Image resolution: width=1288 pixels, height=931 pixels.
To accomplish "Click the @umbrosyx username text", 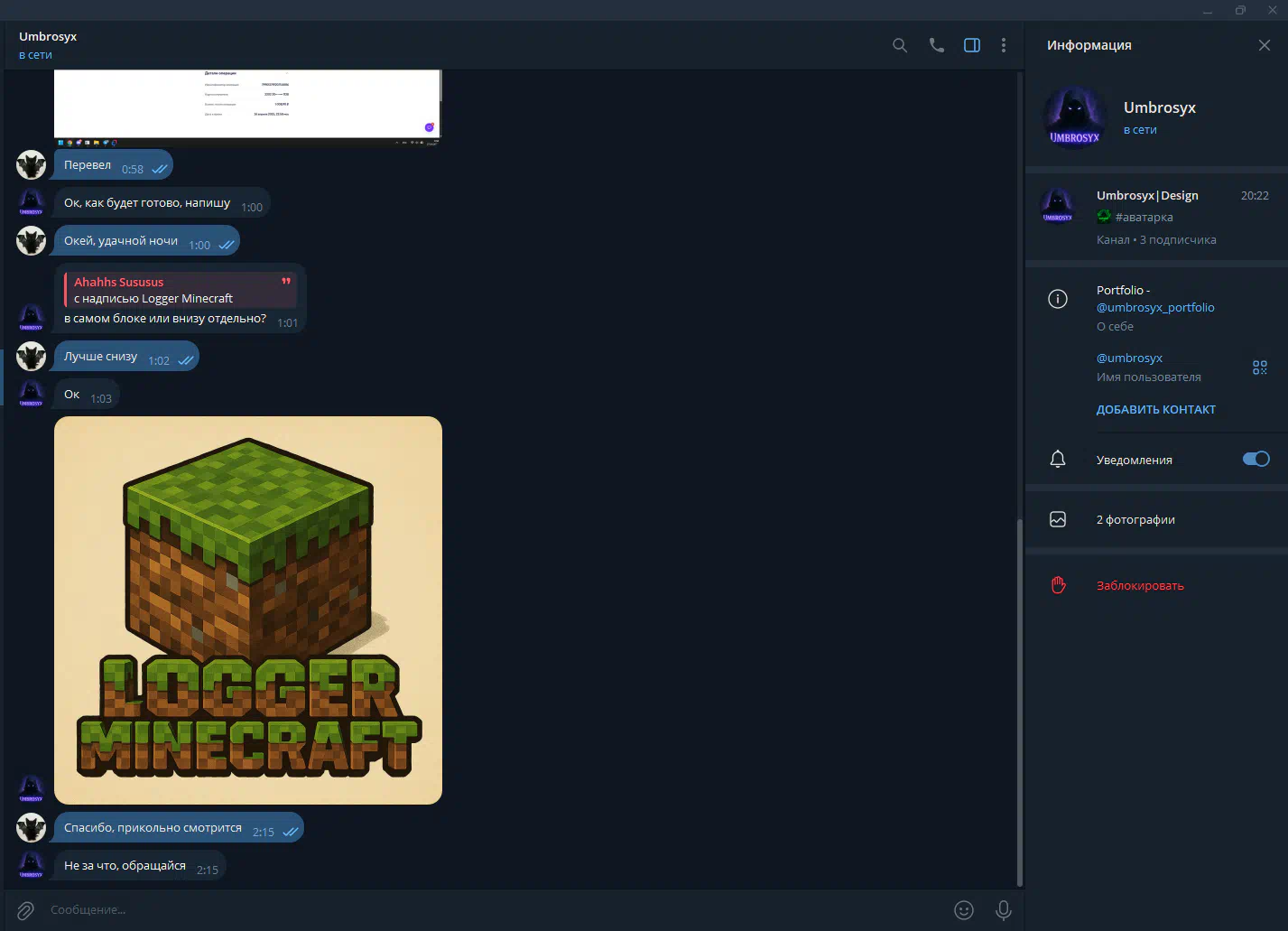I will click(1129, 358).
